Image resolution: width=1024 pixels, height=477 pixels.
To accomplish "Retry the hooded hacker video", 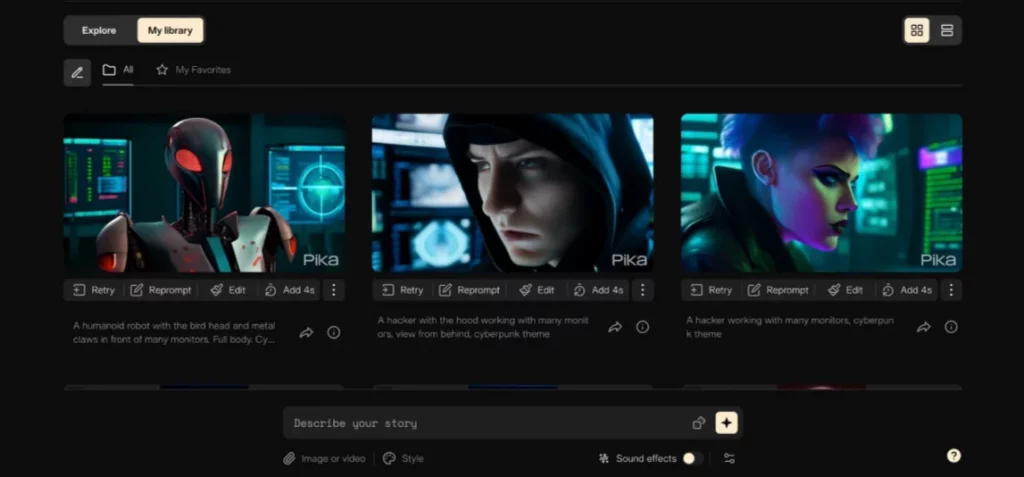I will (402, 290).
